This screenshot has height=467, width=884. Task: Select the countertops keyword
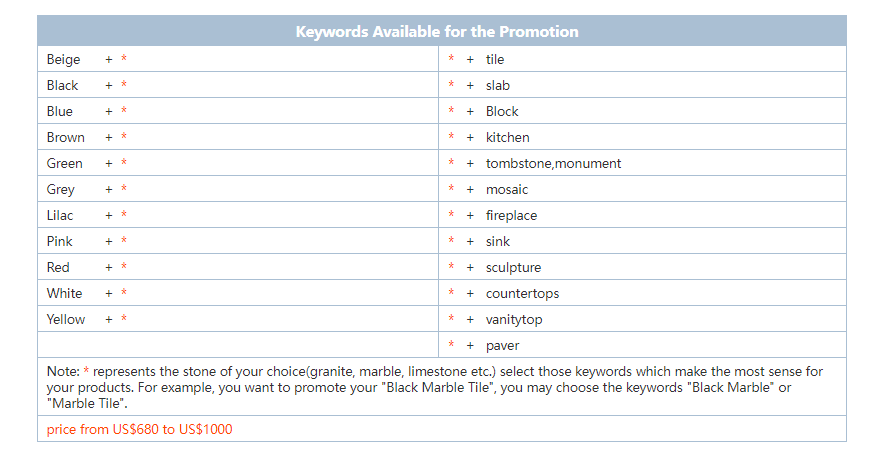522,293
